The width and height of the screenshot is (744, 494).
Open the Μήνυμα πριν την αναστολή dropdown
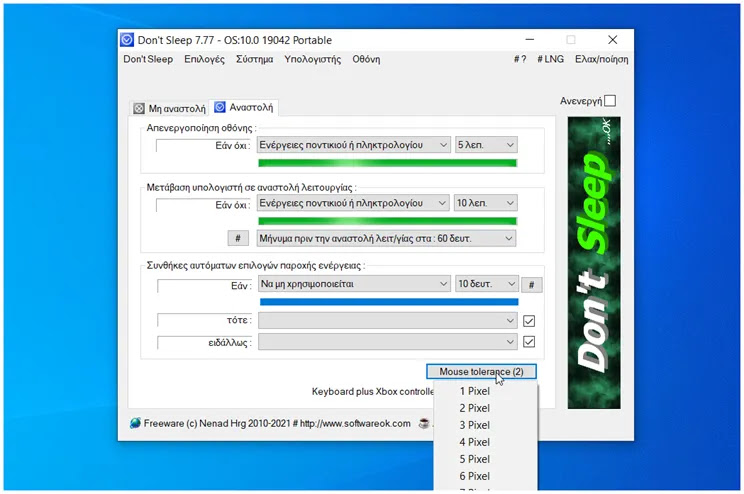click(x=386, y=238)
